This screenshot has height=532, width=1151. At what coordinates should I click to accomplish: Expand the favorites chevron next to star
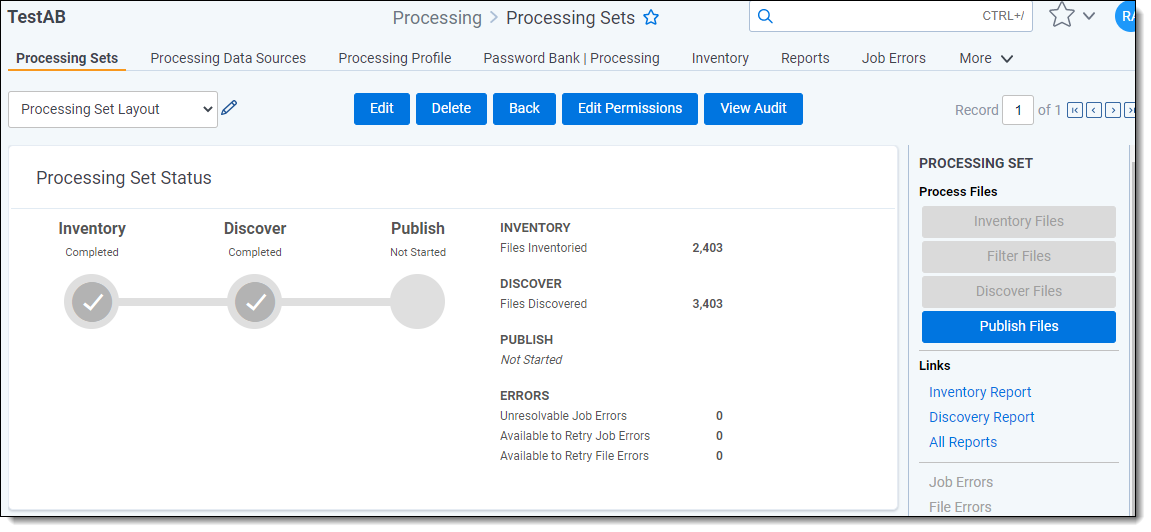(1089, 16)
